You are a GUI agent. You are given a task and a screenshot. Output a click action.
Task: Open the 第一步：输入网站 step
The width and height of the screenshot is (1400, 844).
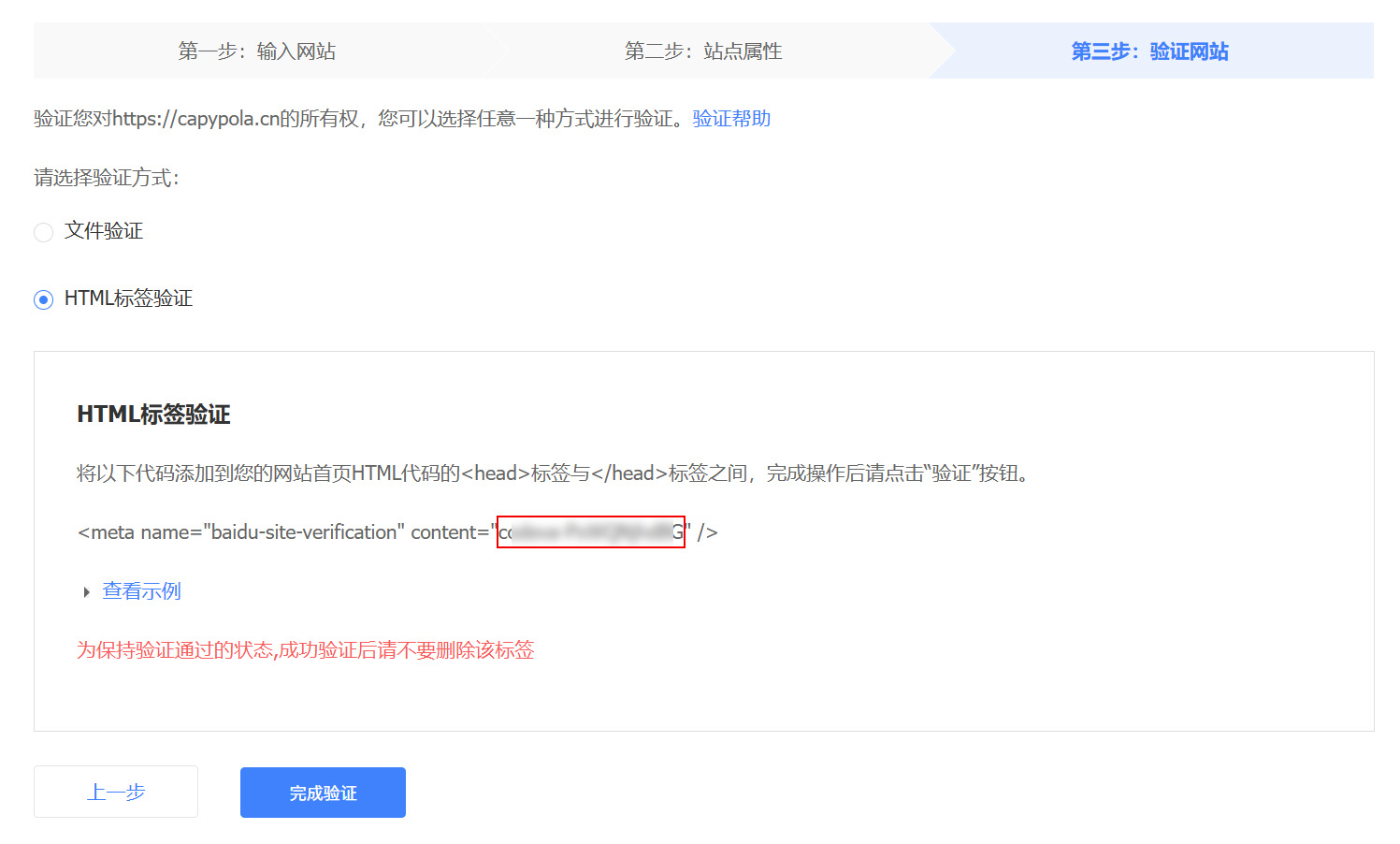coord(256,51)
